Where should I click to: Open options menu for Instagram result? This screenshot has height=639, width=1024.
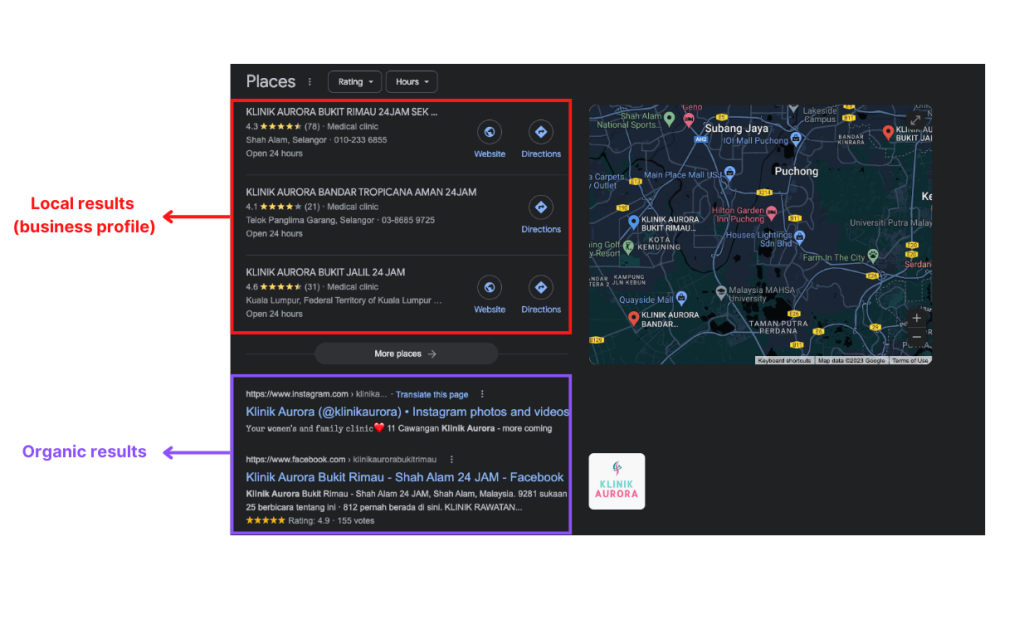[482, 394]
